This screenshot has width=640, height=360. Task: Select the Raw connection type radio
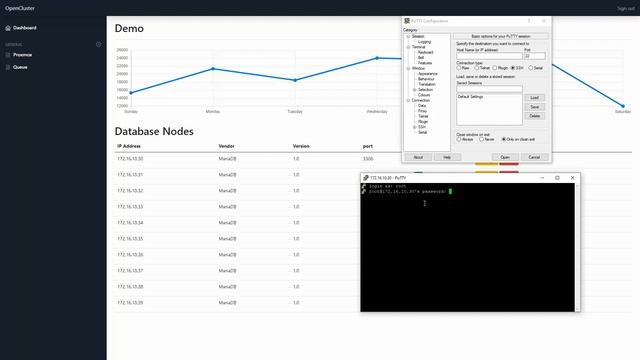pos(459,68)
